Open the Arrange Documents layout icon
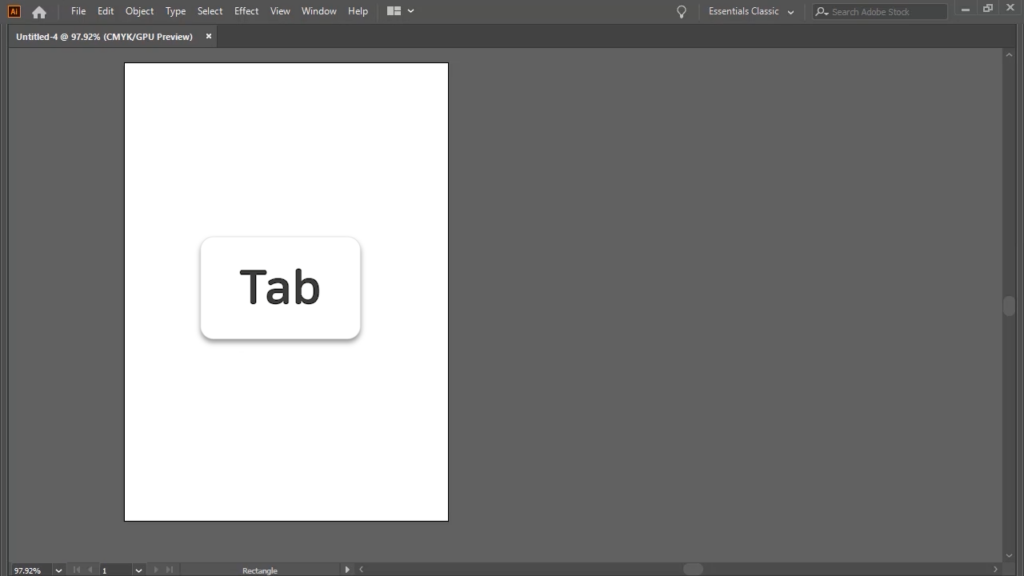The image size is (1024, 576). pyautogui.click(x=394, y=11)
